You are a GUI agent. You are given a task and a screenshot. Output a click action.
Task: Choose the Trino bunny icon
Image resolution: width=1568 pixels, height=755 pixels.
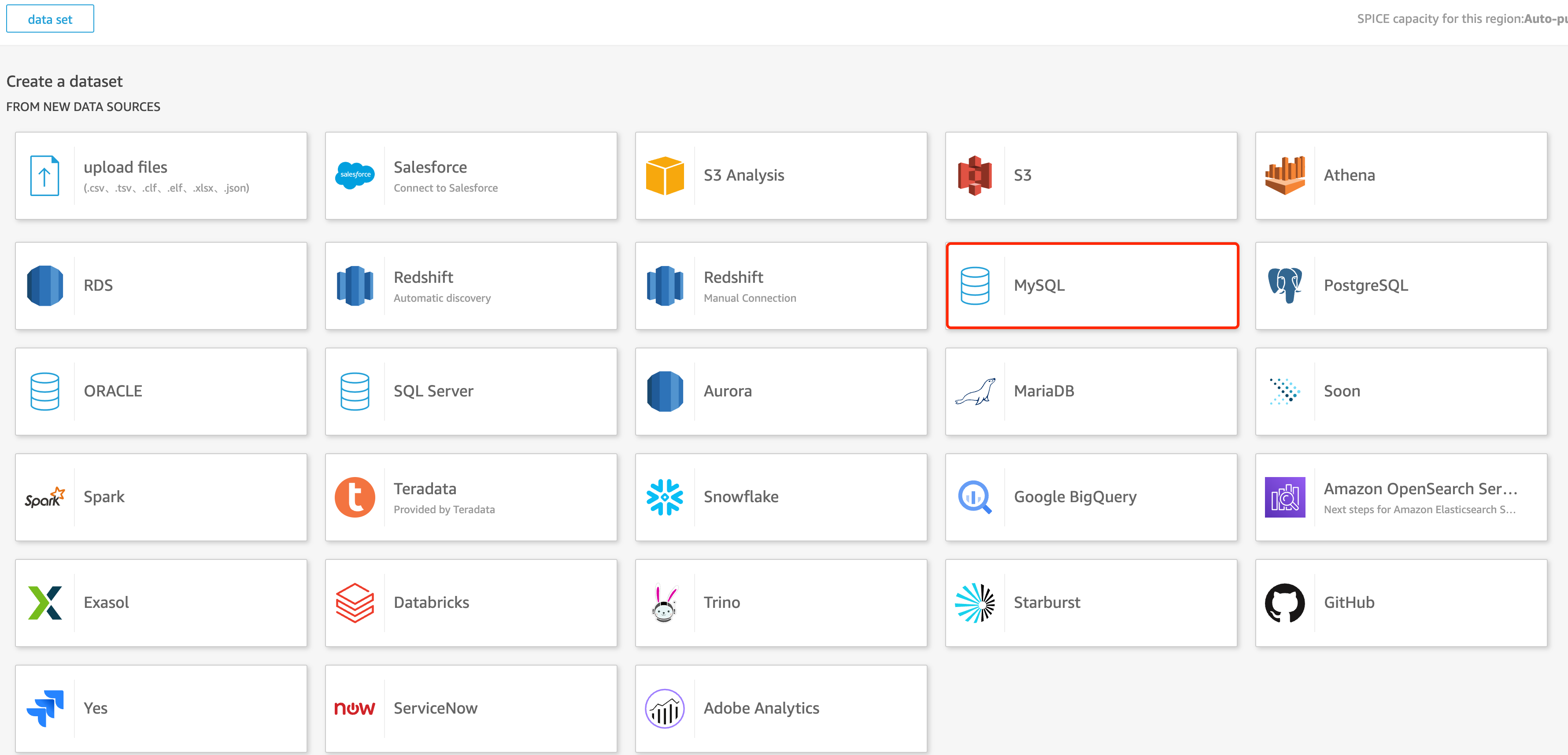(665, 603)
